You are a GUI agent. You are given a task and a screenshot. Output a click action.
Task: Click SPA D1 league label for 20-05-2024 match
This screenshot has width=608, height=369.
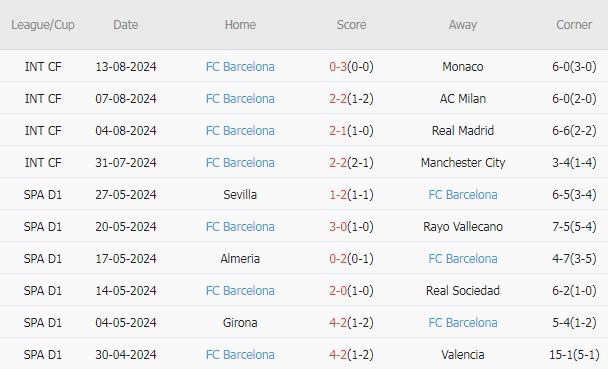43,226
